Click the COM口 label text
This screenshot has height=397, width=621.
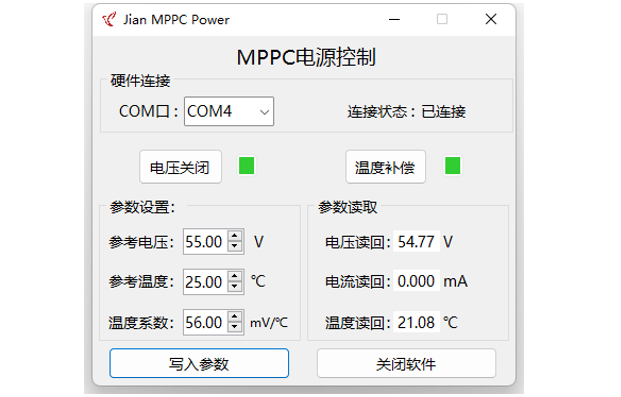(149, 111)
